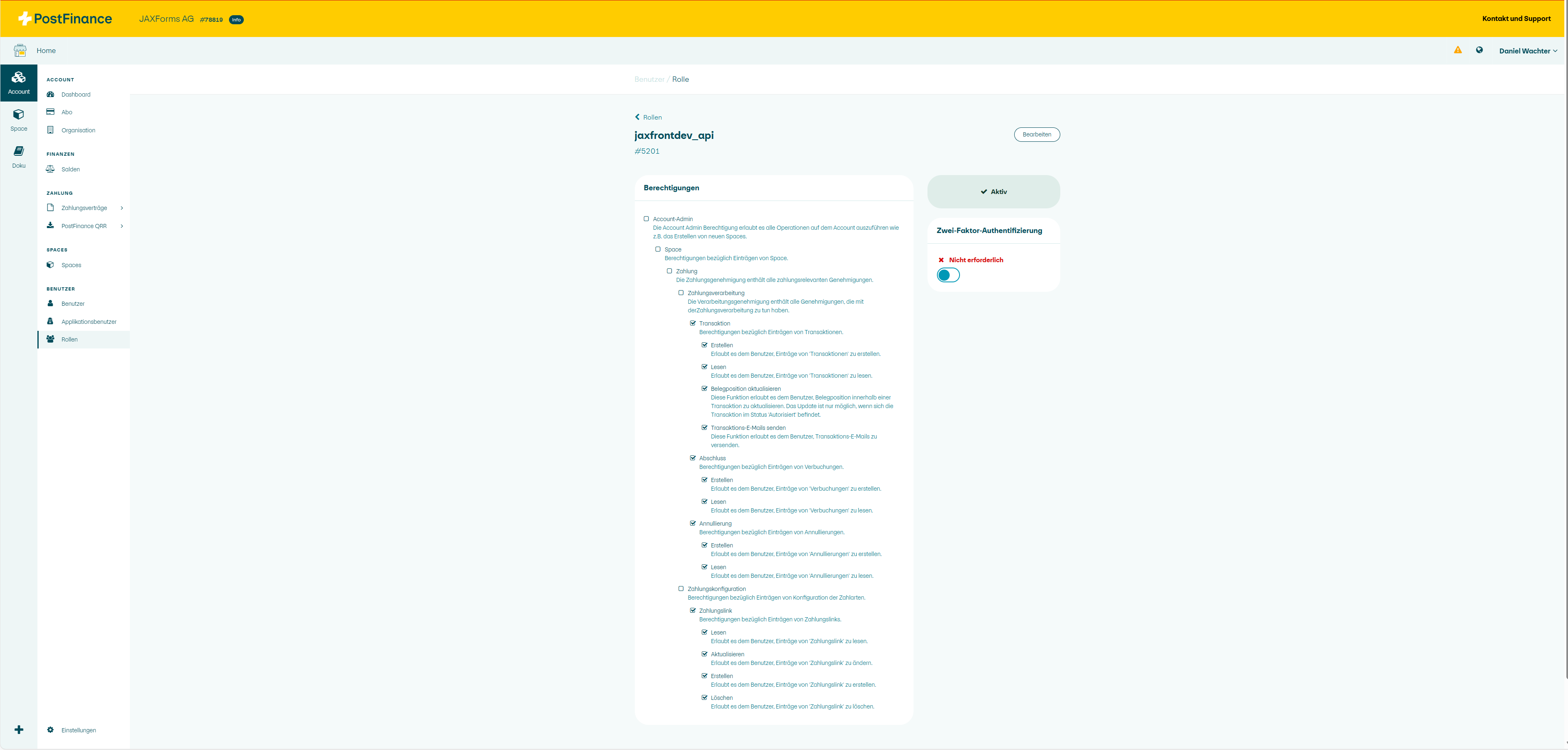Viewport: 1568px width, 750px height.
Task: Click the storefront icon beside Home
Action: coord(20,51)
